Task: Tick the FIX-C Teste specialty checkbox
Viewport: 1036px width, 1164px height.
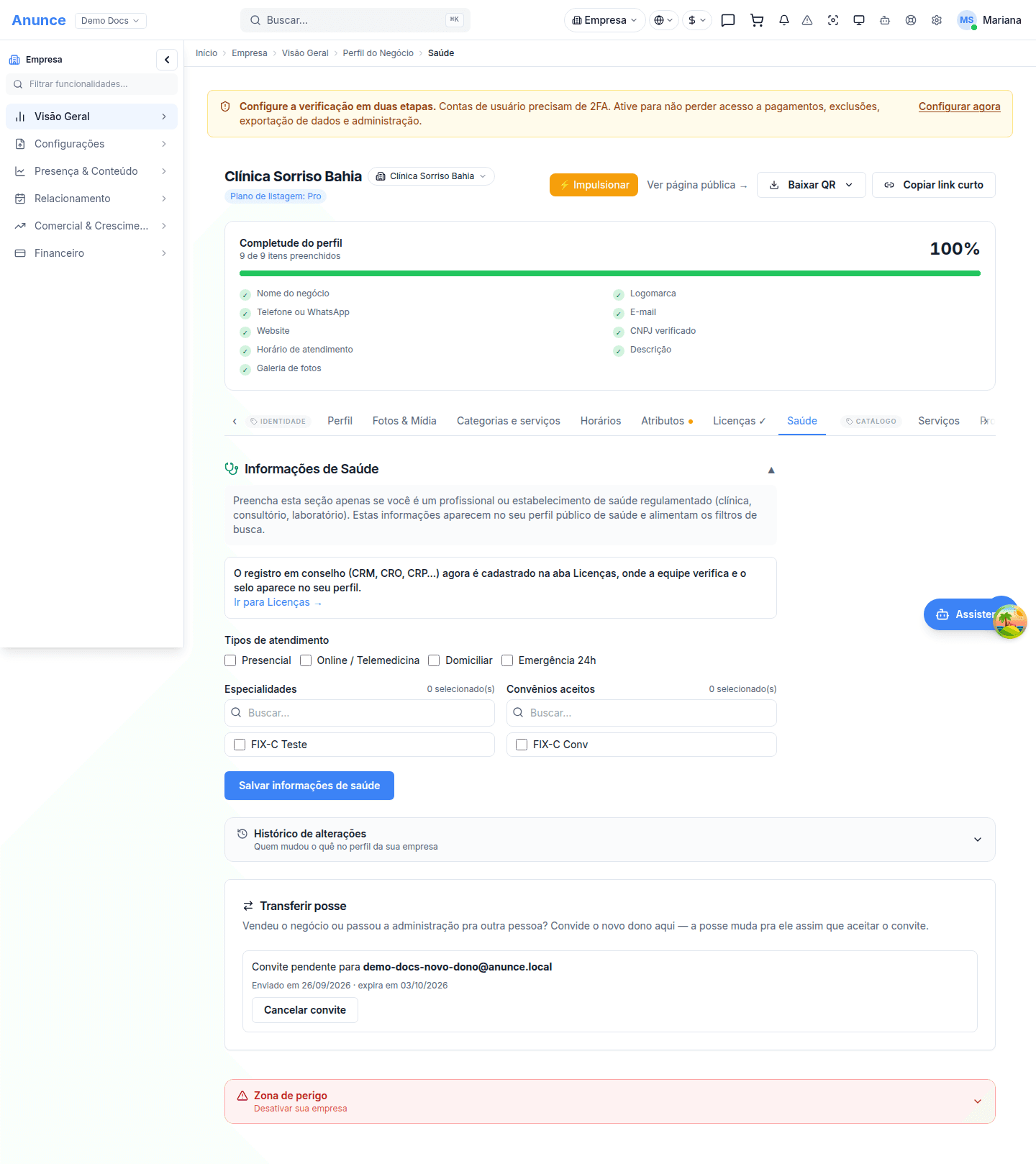Action: (x=240, y=745)
